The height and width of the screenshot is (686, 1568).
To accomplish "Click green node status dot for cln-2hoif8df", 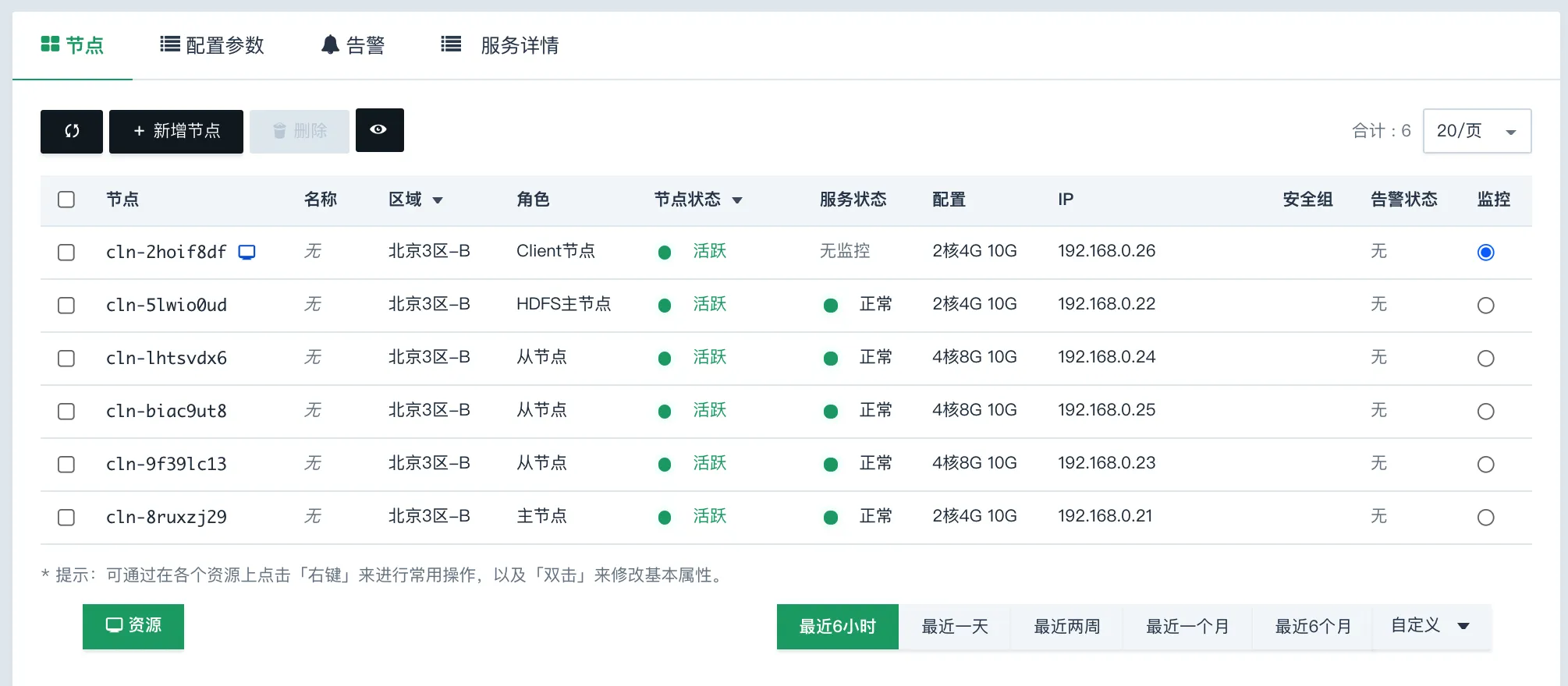I will (665, 252).
